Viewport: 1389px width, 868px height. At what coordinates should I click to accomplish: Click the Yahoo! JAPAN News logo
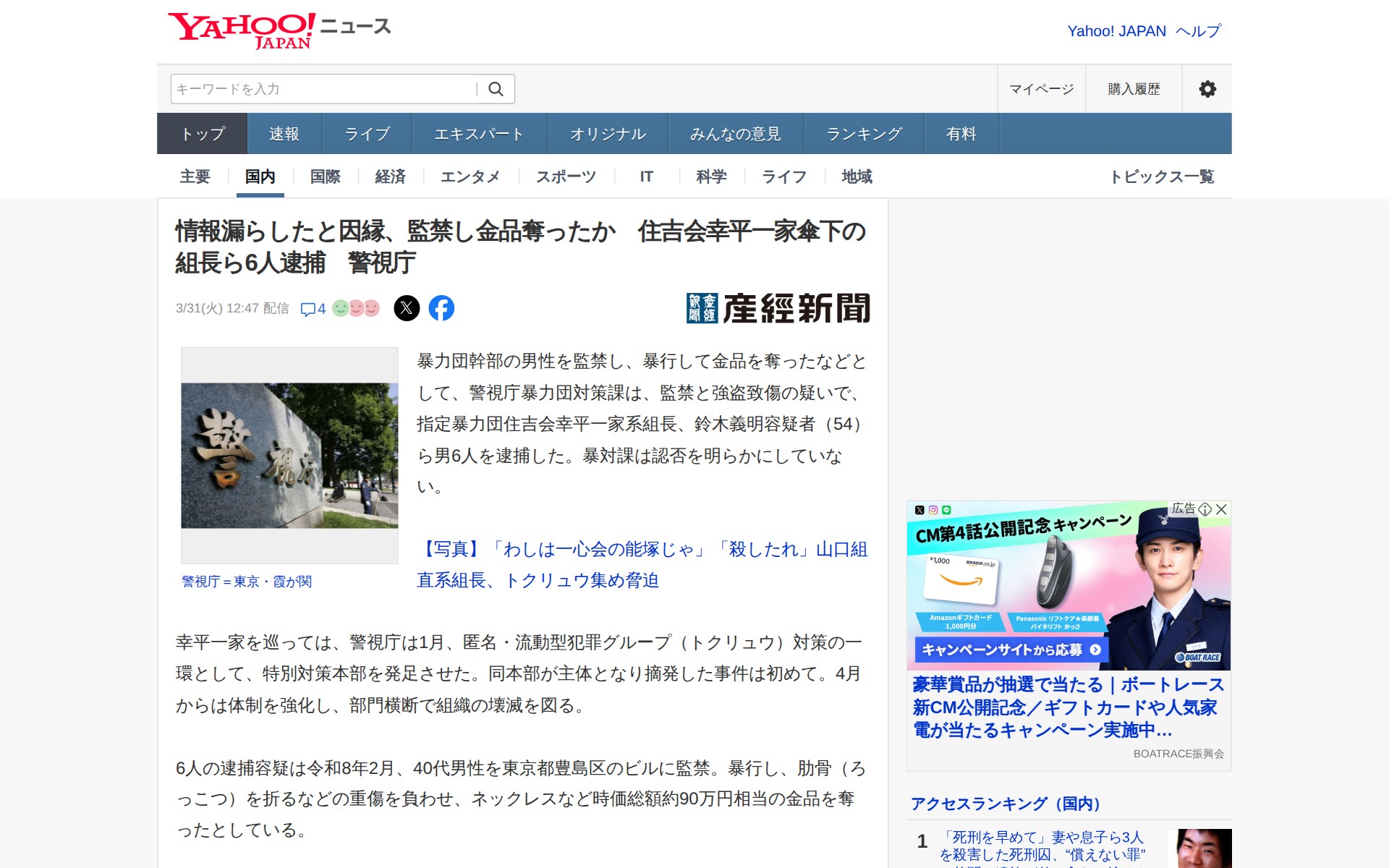coord(279,30)
